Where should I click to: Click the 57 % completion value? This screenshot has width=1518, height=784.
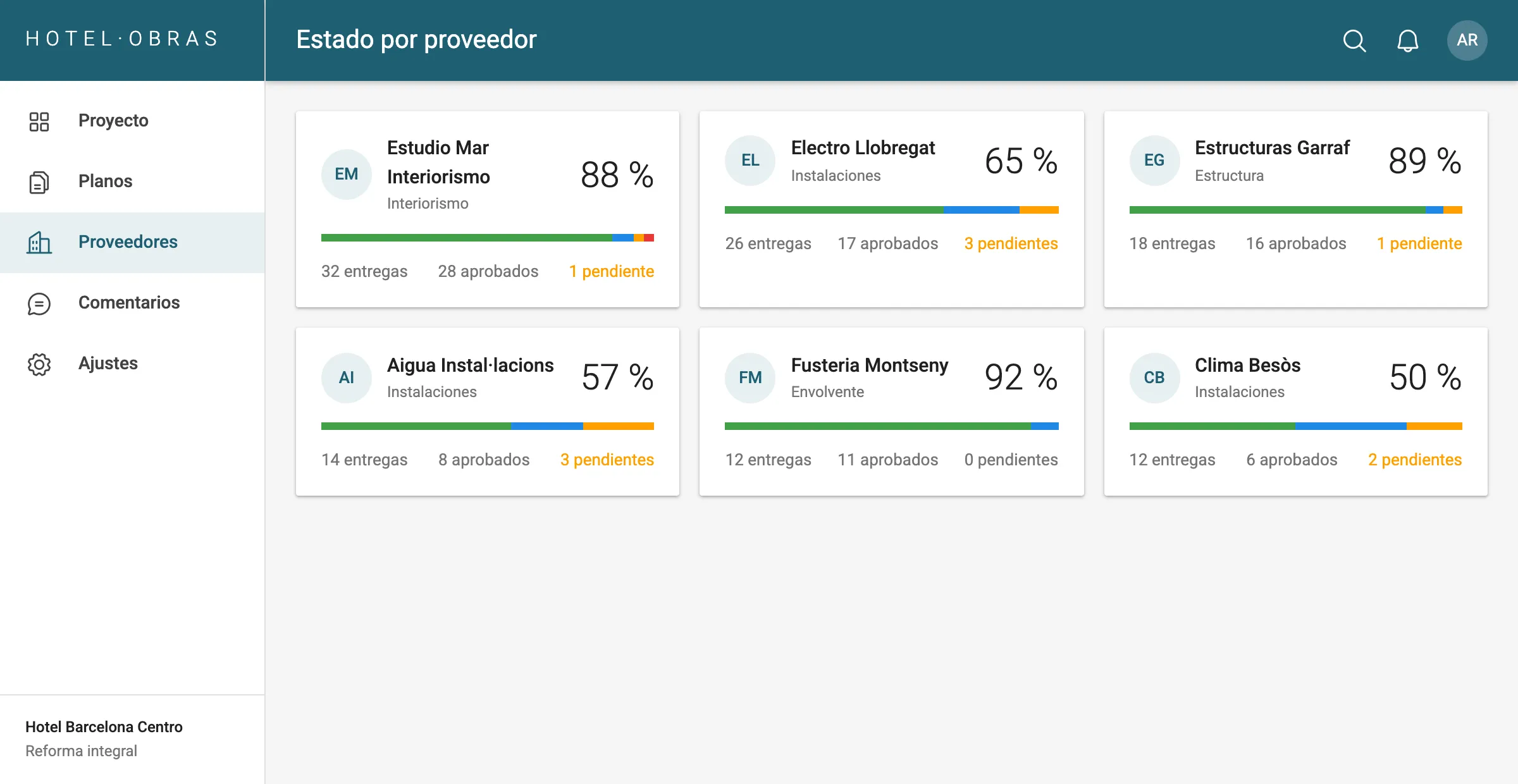tap(617, 377)
